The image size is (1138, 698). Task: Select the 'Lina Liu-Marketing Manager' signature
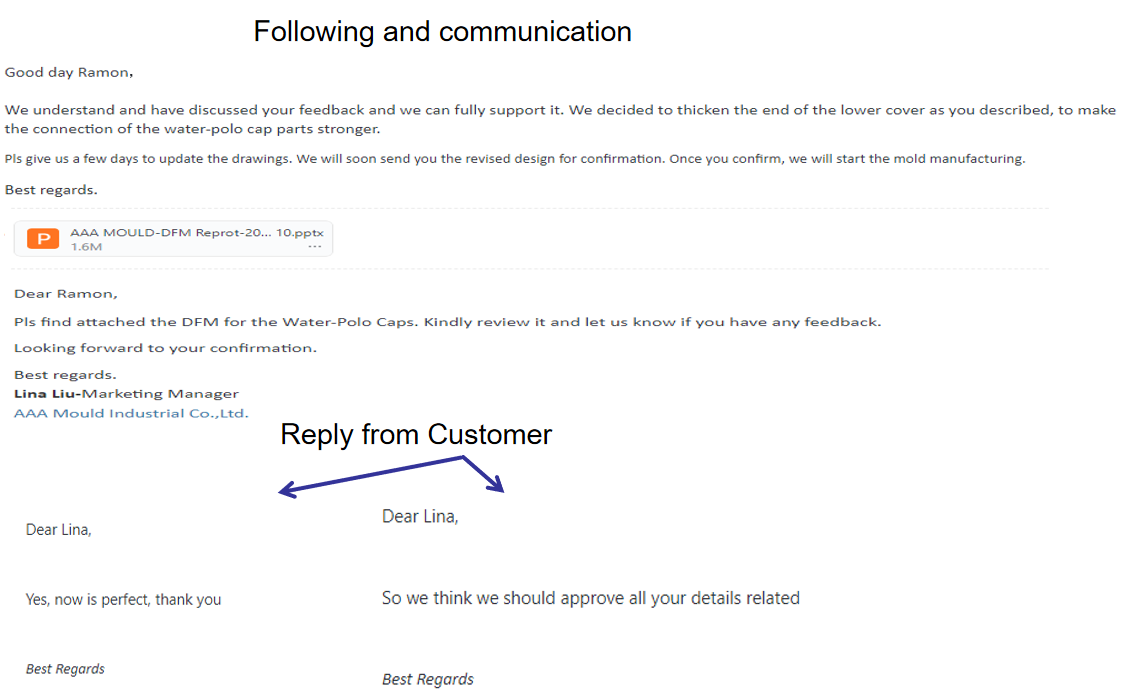pos(126,394)
